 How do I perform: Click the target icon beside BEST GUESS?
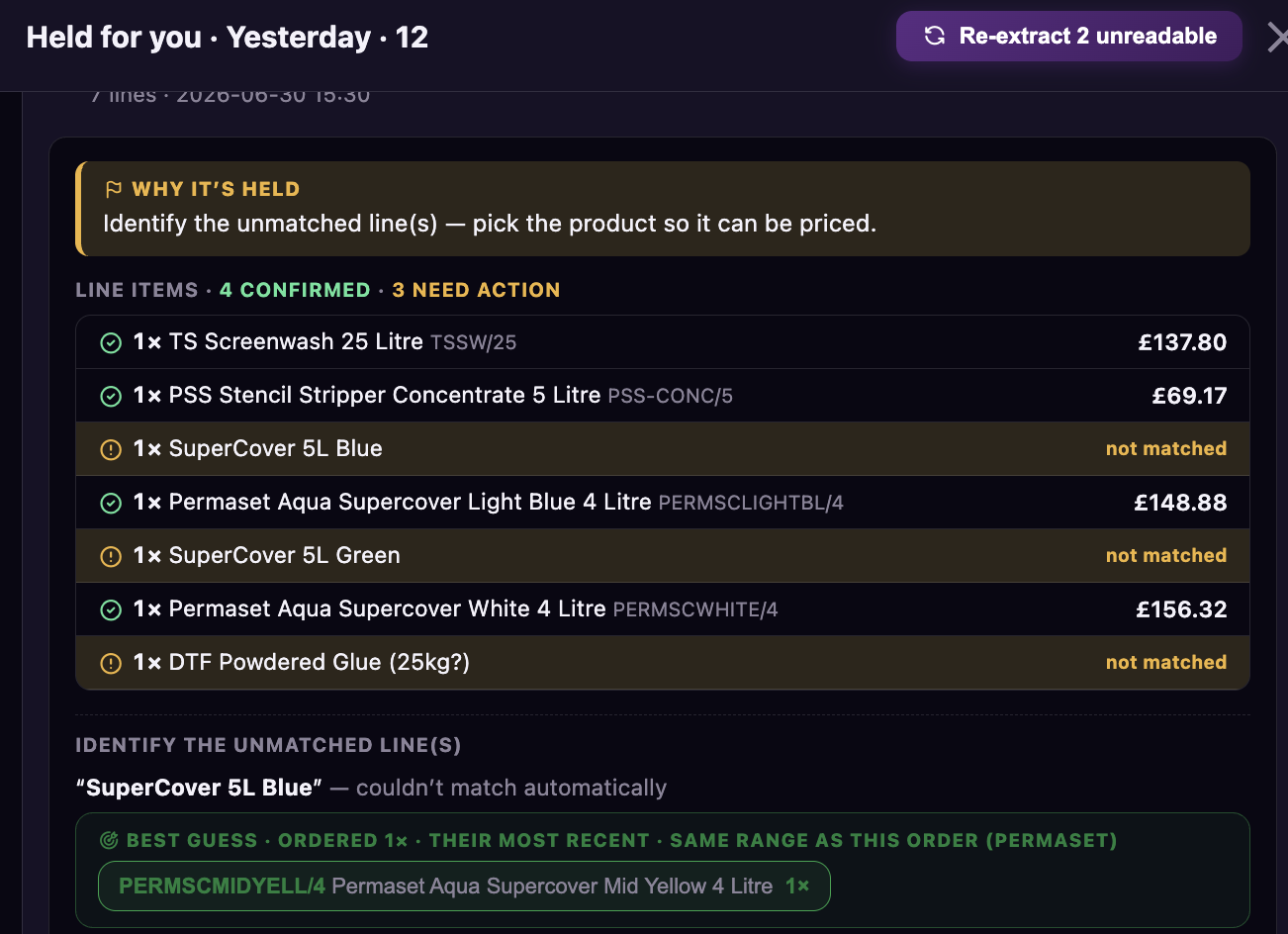109,840
